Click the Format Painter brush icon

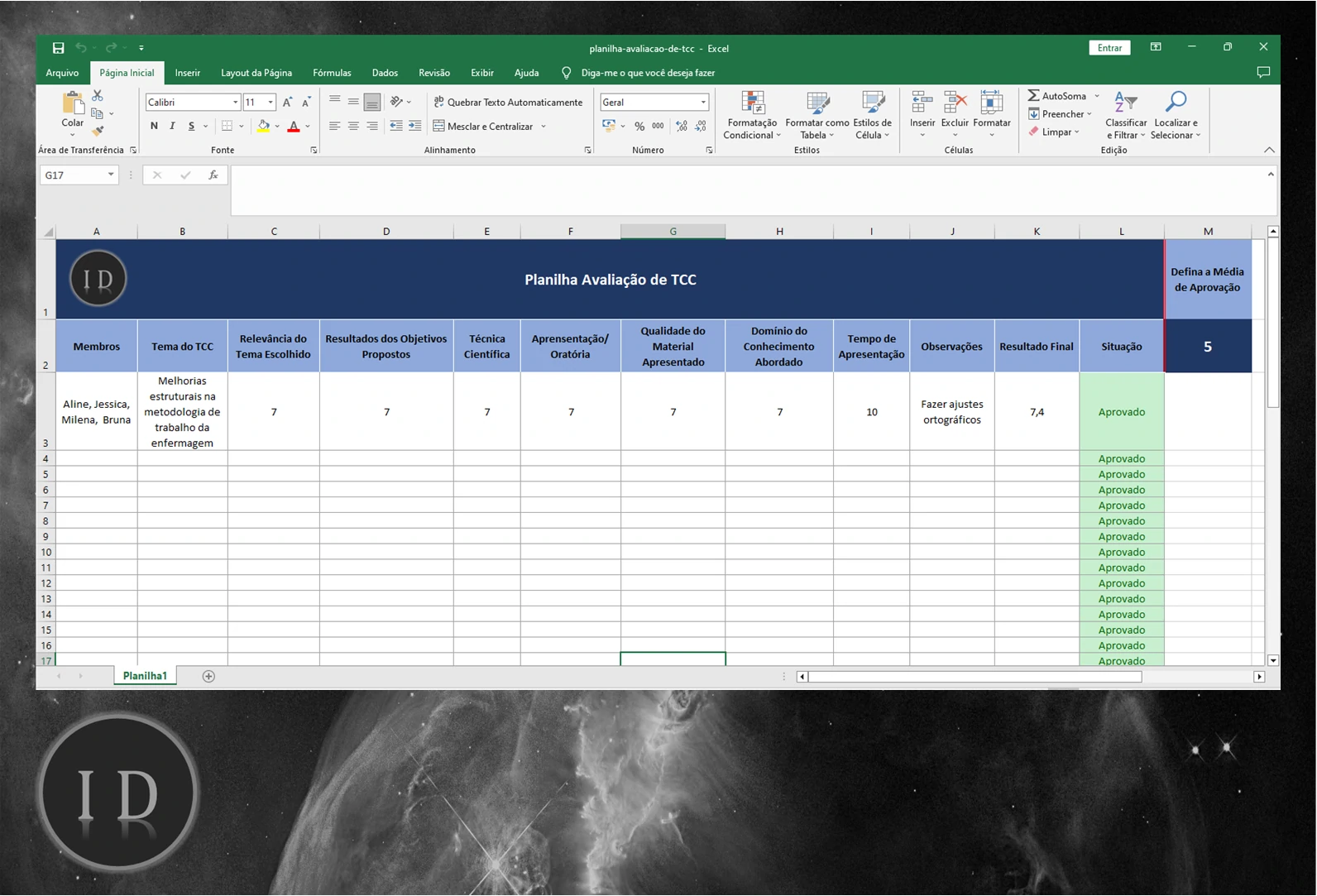pyautogui.click(x=98, y=131)
